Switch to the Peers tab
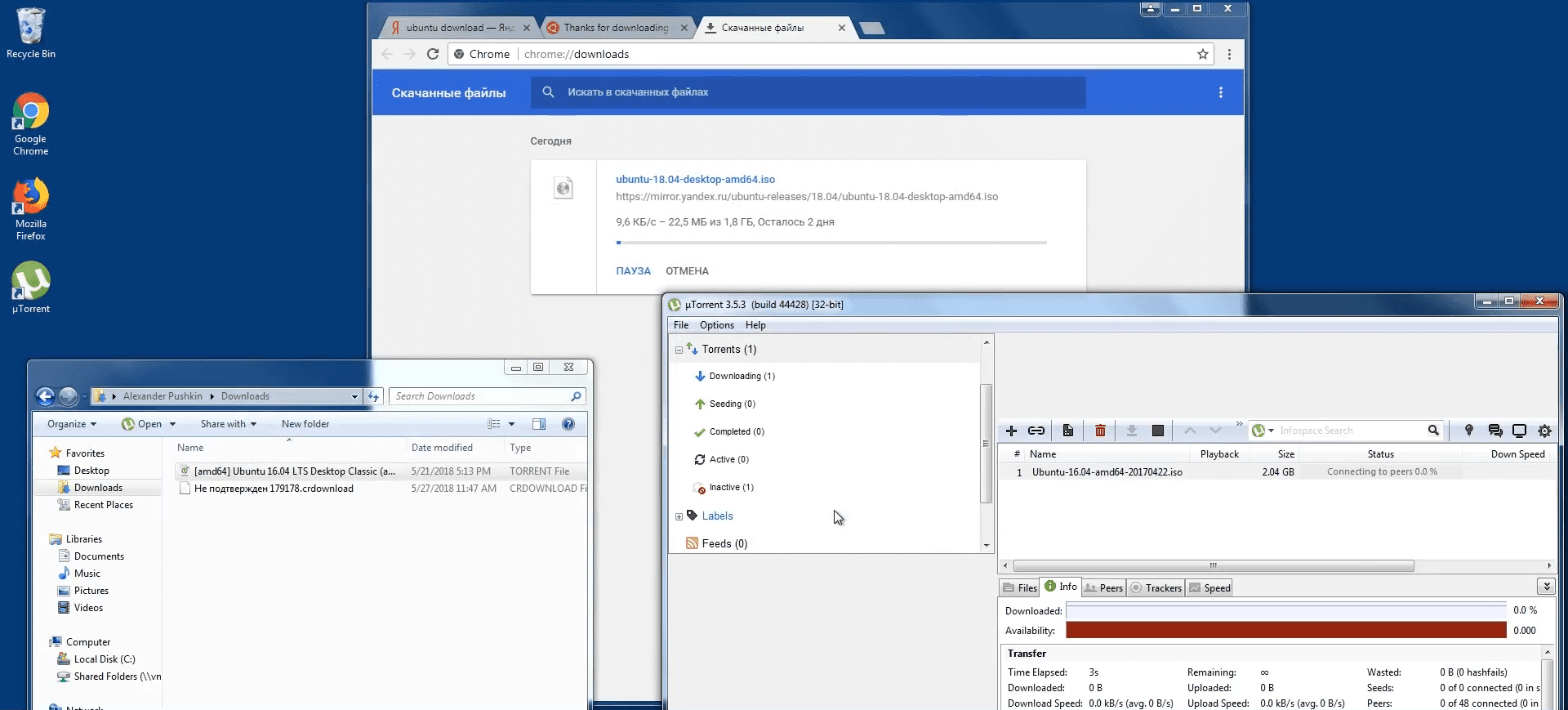1568x710 pixels. tap(1103, 587)
